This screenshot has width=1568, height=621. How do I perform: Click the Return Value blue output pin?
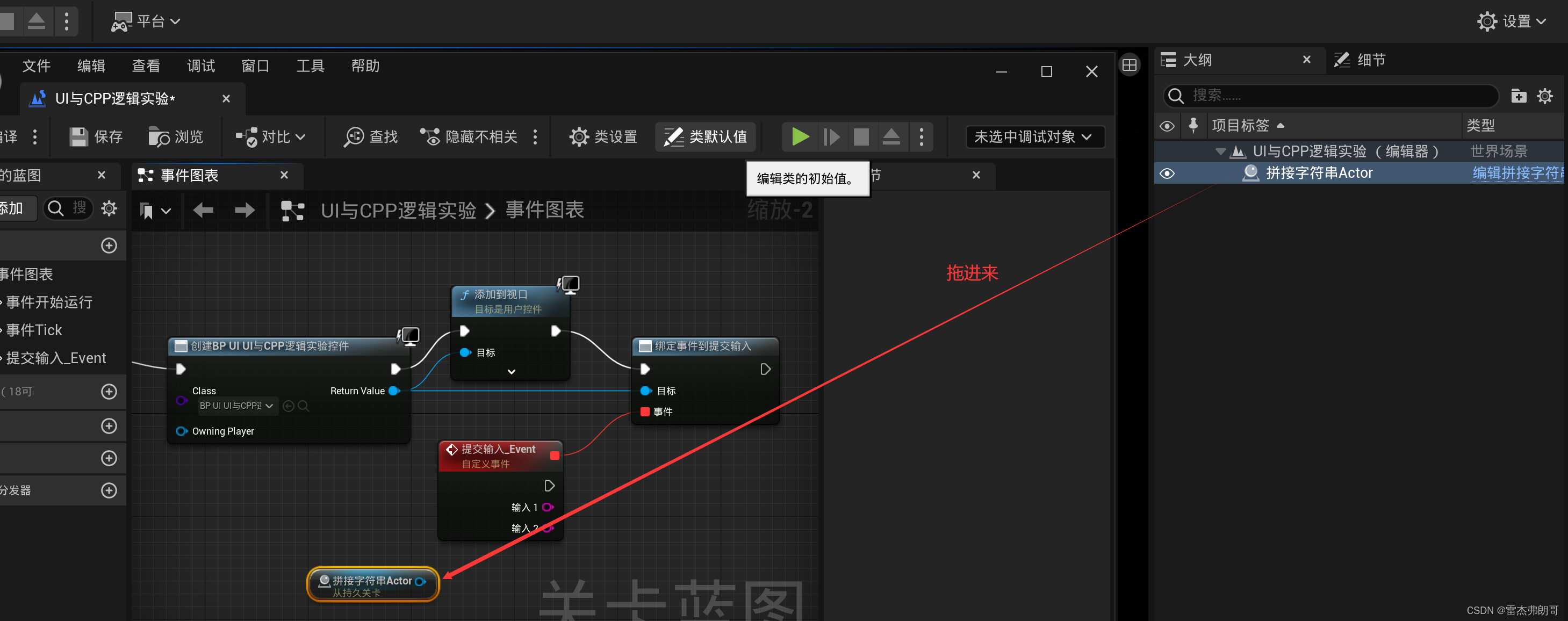[x=394, y=391]
